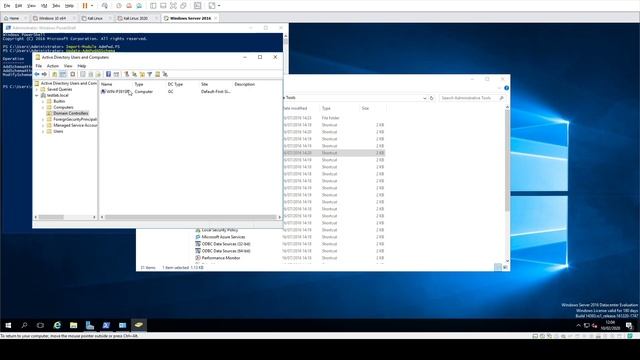The width and height of the screenshot is (640, 360).
Task: Sort by the DC Type column header
Action: coord(176,84)
